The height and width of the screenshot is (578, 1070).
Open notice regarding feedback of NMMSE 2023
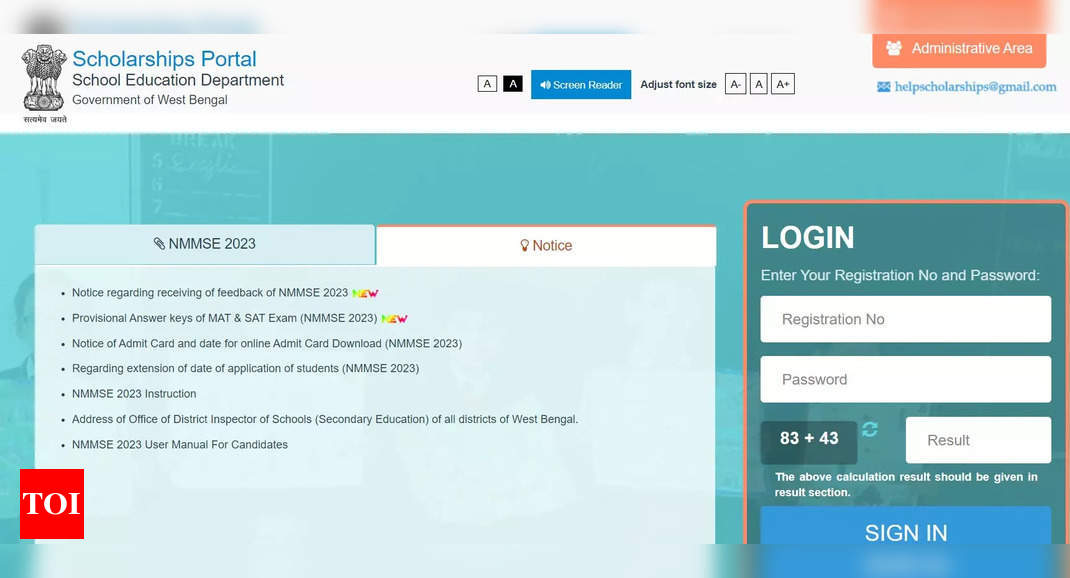[x=210, y=293]
